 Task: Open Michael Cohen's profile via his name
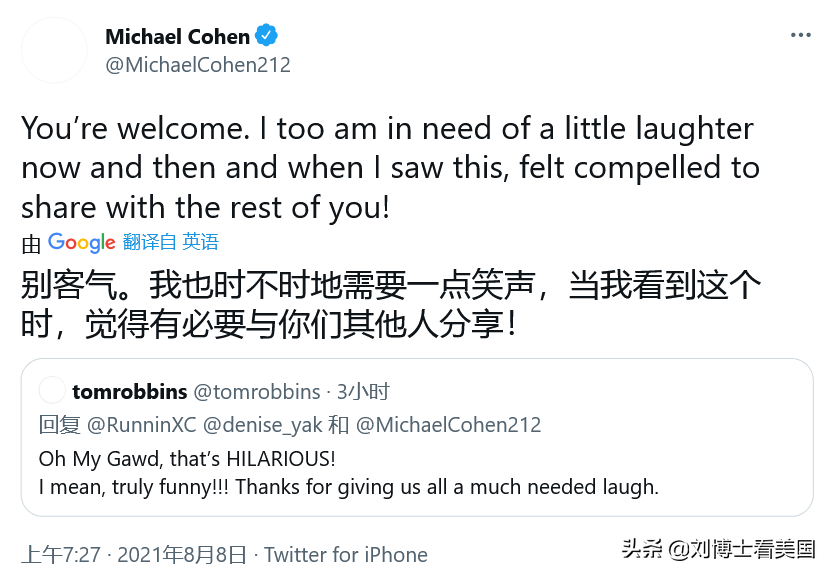[176, 35]
